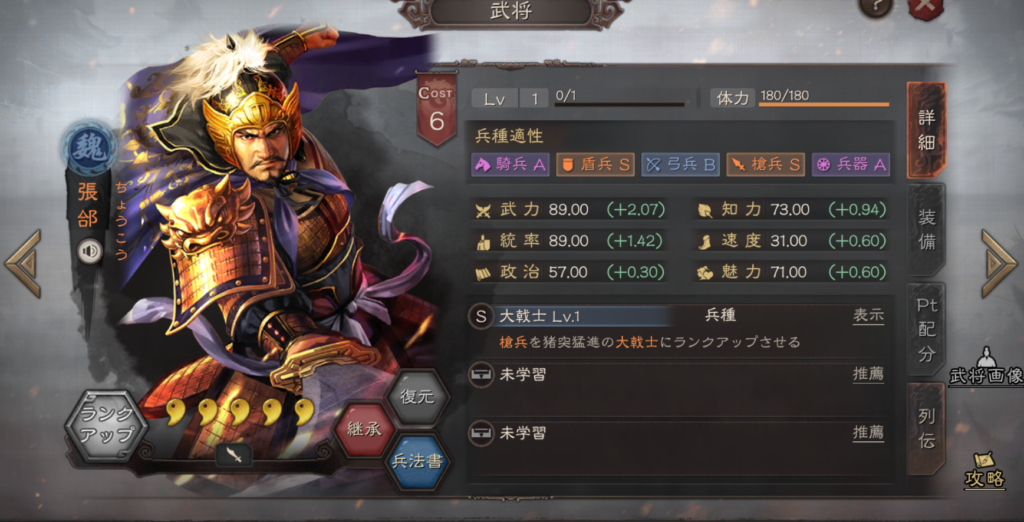1024x522 pixels.
Task: Click the help question mark icon
Action: tap(876, 8)
